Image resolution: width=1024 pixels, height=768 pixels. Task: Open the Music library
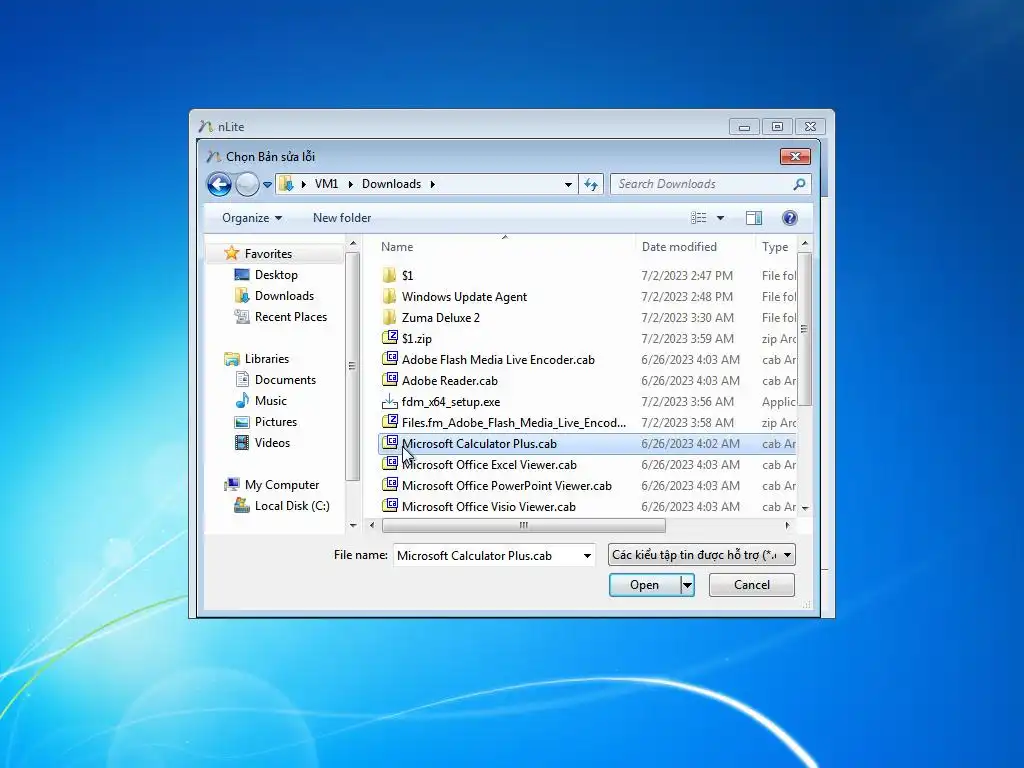click(x=270, y=401)
